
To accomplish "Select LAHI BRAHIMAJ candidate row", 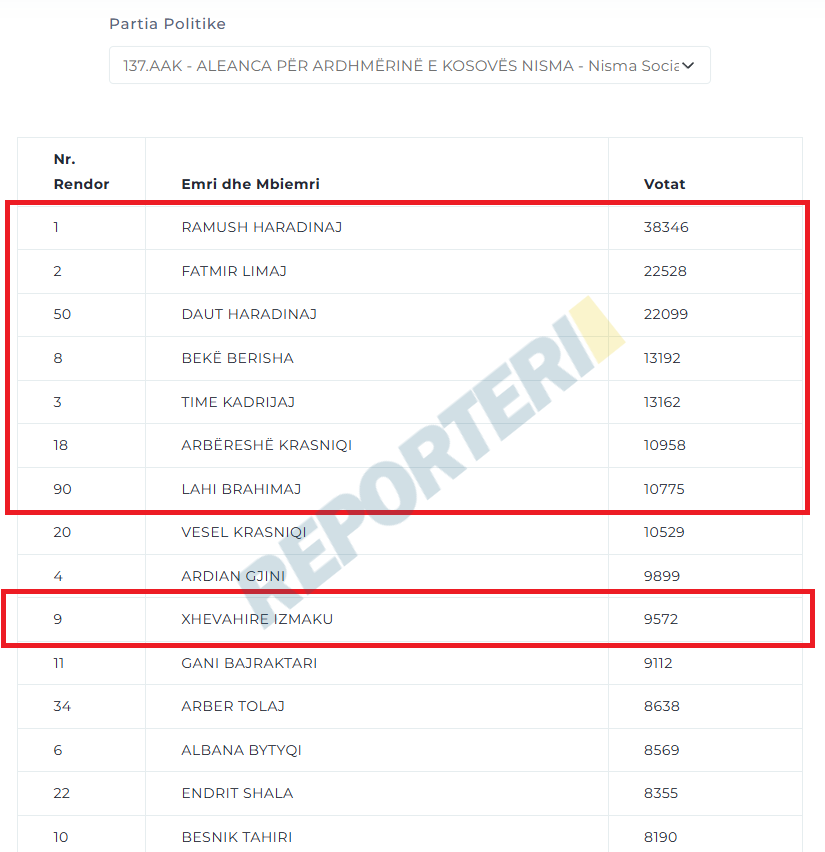I will (x=410, y=489).
